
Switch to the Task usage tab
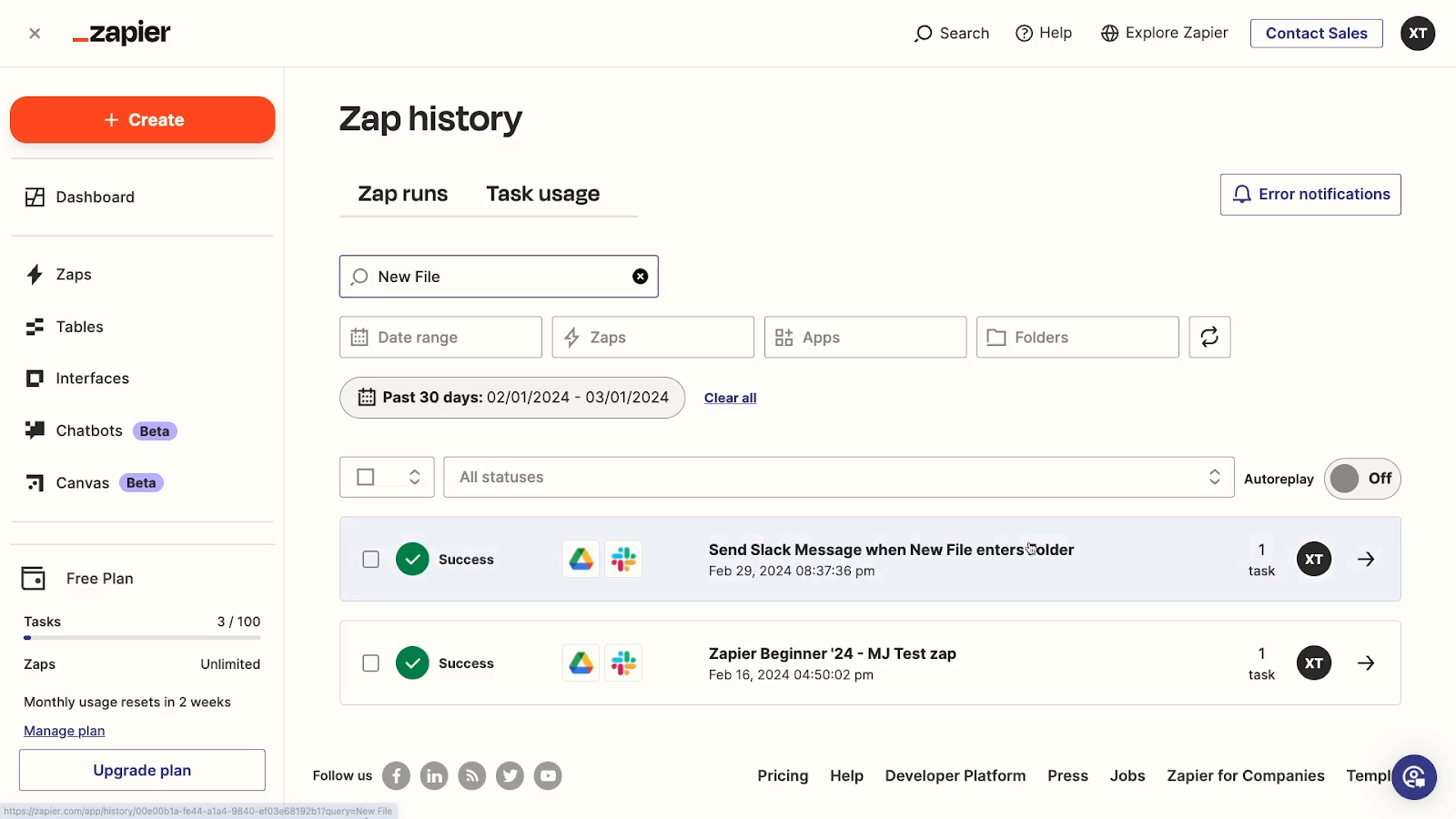(542, 194)
